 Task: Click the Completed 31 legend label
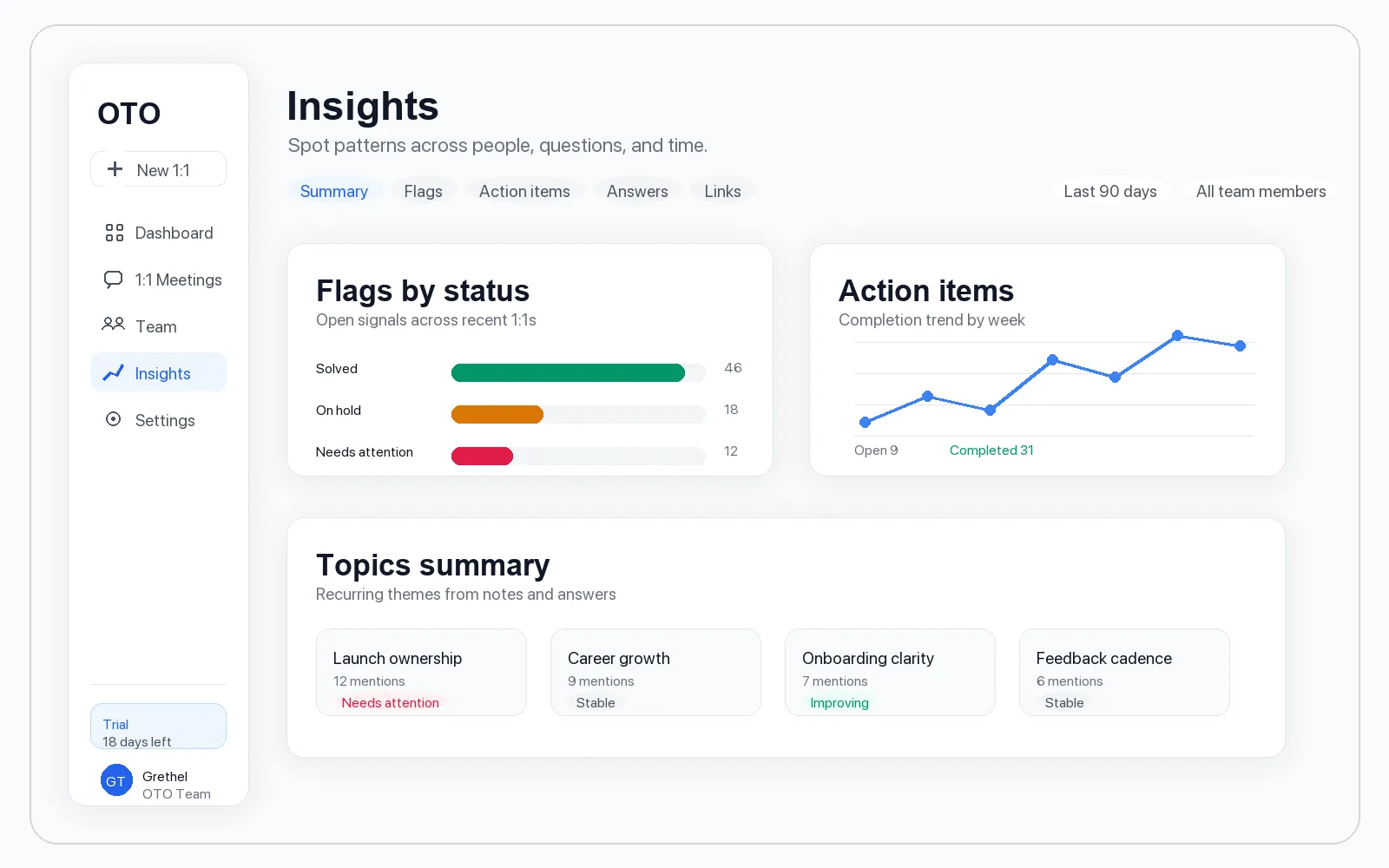pos(991,450)
